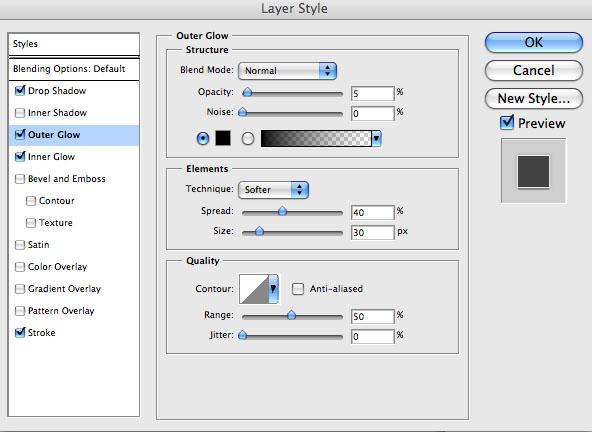Uncheck the Drop Shadow checkbox
This screenshot has width=592, height=432.
click(x=20, y=91)
